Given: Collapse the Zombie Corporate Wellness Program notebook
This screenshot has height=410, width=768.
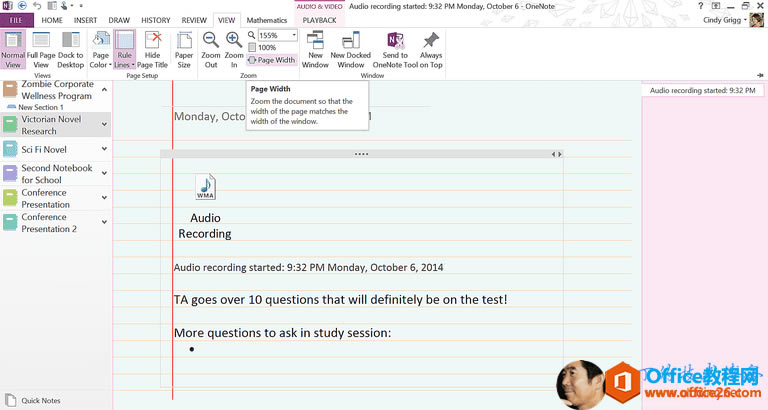Looking at the screenshot, I should pyautogui.click(x=104, y=91).
